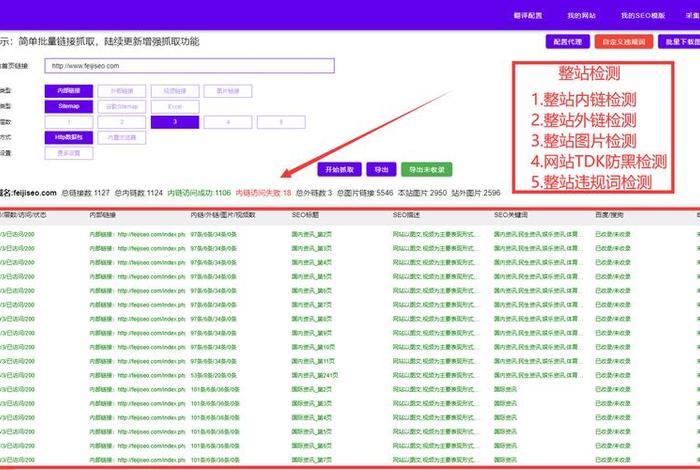The width and height of the screenshot is (700, 470).
Task: Click the SEO关键词 column header
Action: point(511,215)
